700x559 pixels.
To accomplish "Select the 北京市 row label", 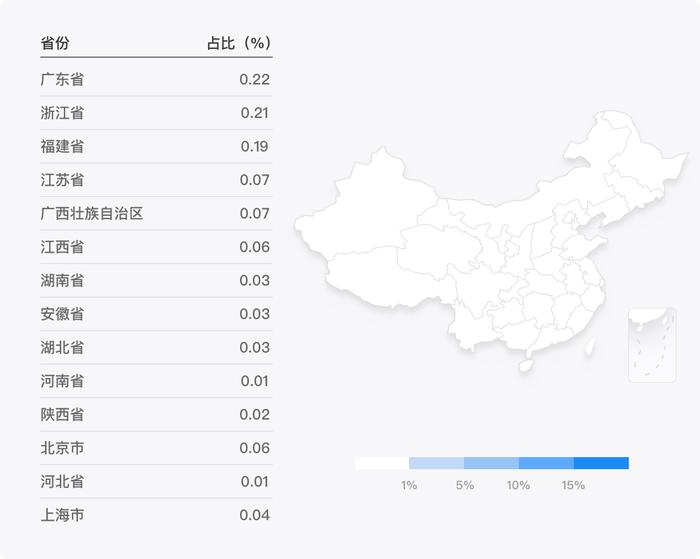I will coord(62,448).
